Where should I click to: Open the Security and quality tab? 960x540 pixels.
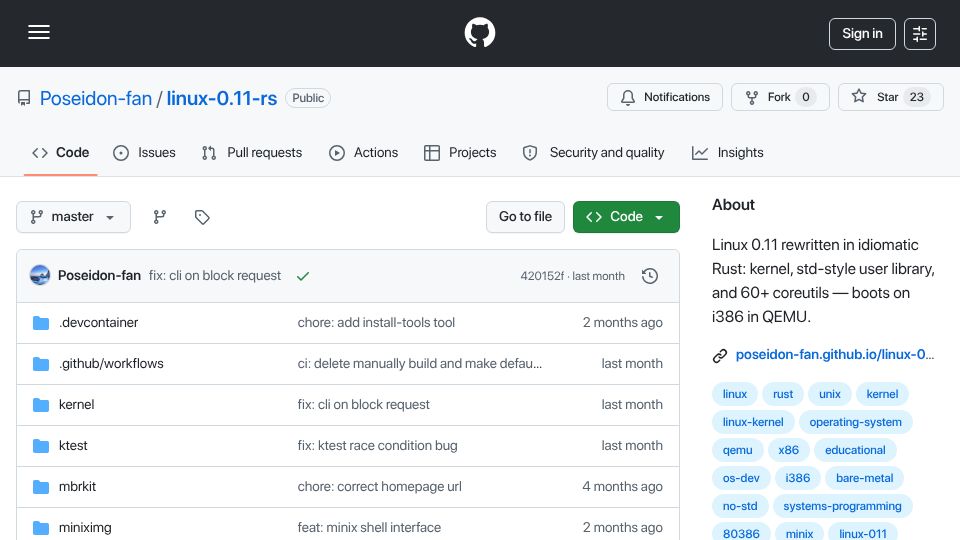point(593,152)
